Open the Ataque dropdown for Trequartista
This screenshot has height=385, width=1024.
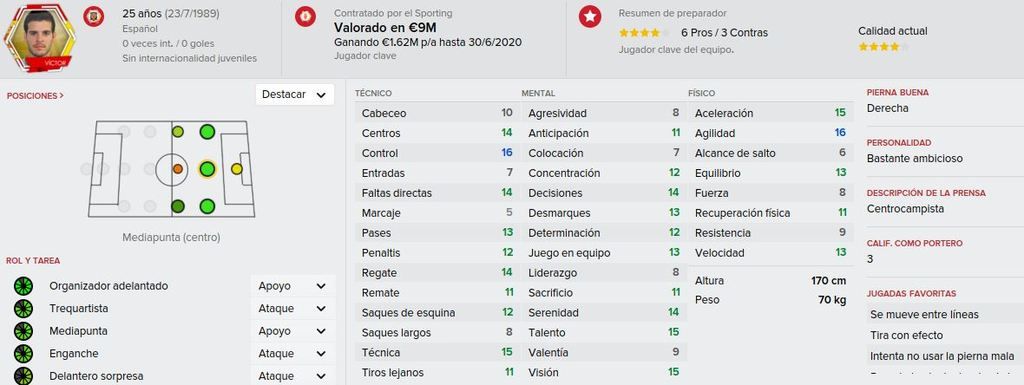pyautogui.click(x=292, y=309)
